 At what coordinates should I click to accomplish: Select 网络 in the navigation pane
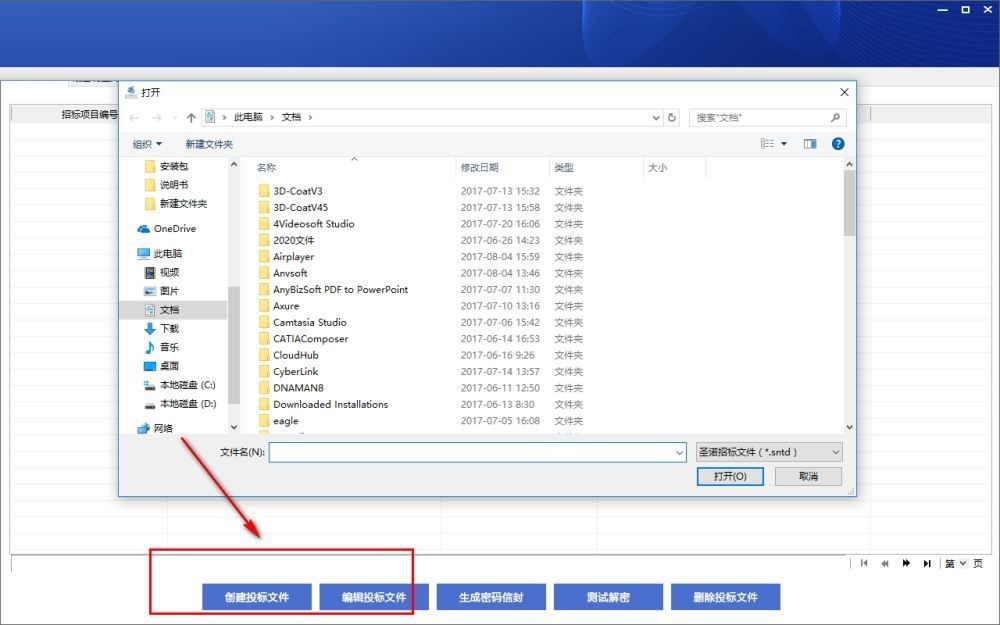(155, 428)
